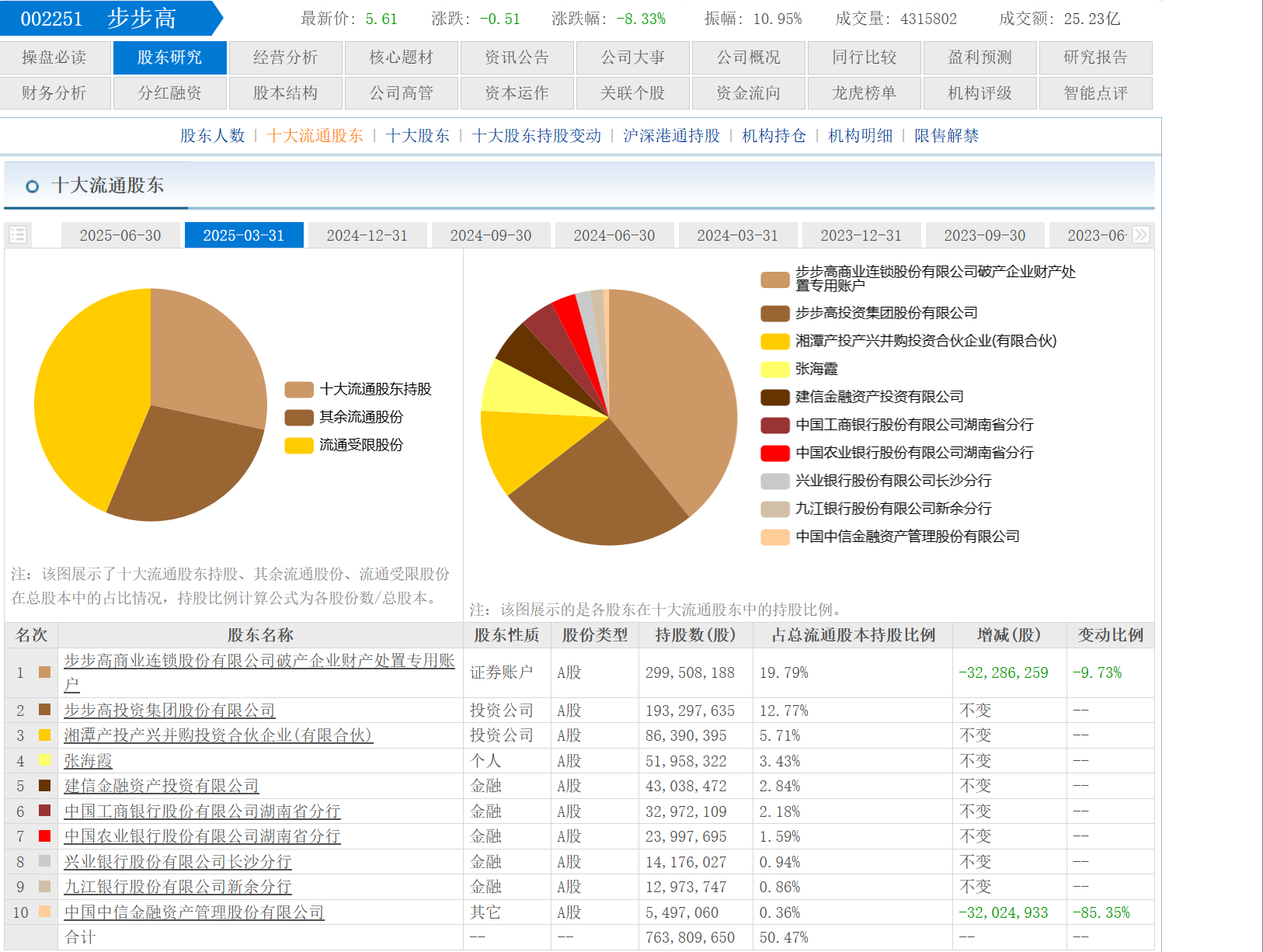Viewport: 1263px width, 952px height.
Task: Click the 持股数(股) column header
Action: click(x=695, y=635)
